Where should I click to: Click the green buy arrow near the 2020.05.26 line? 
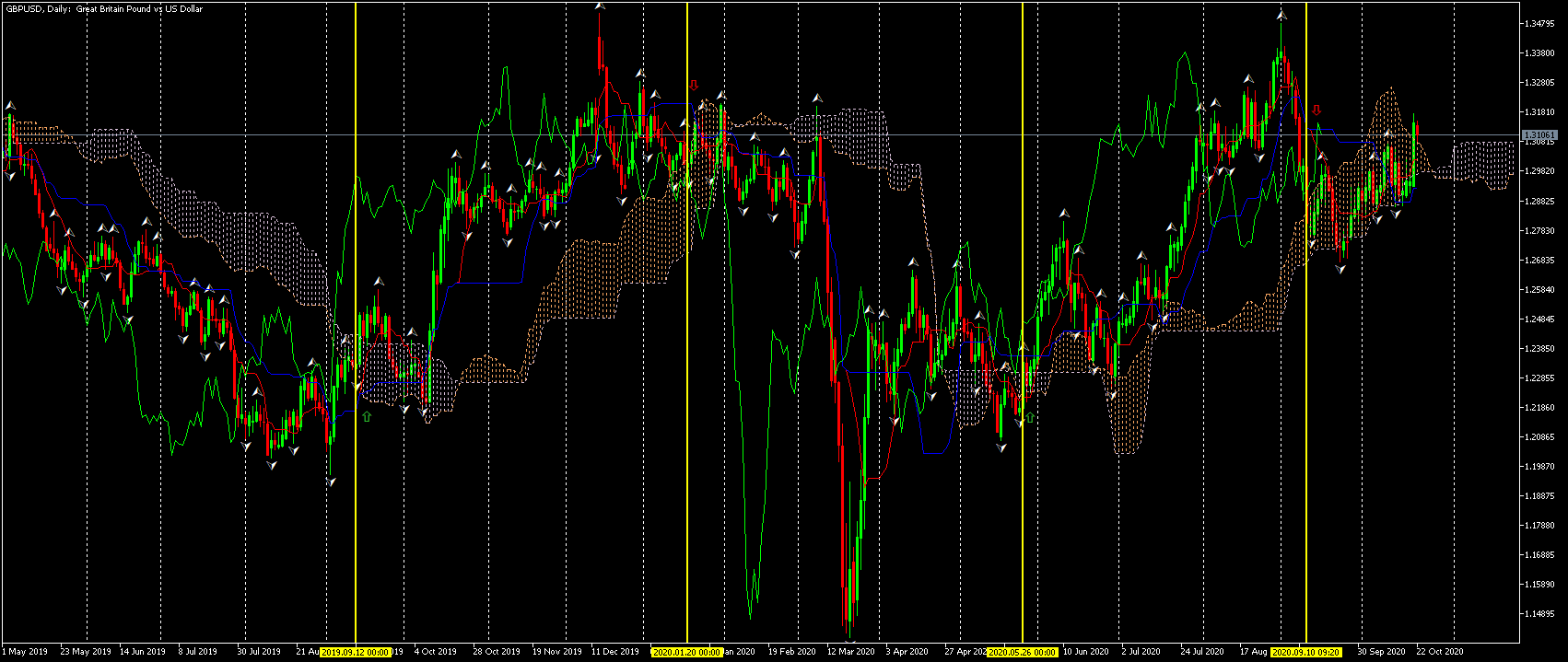pyautogui.click(x=1030, y=418)
